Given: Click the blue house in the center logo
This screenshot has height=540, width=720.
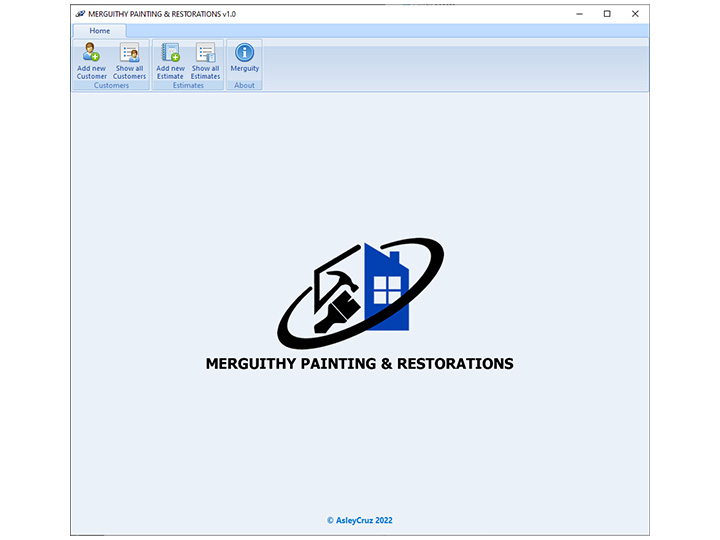Looking at the screenshot, I should pos(385,288).
